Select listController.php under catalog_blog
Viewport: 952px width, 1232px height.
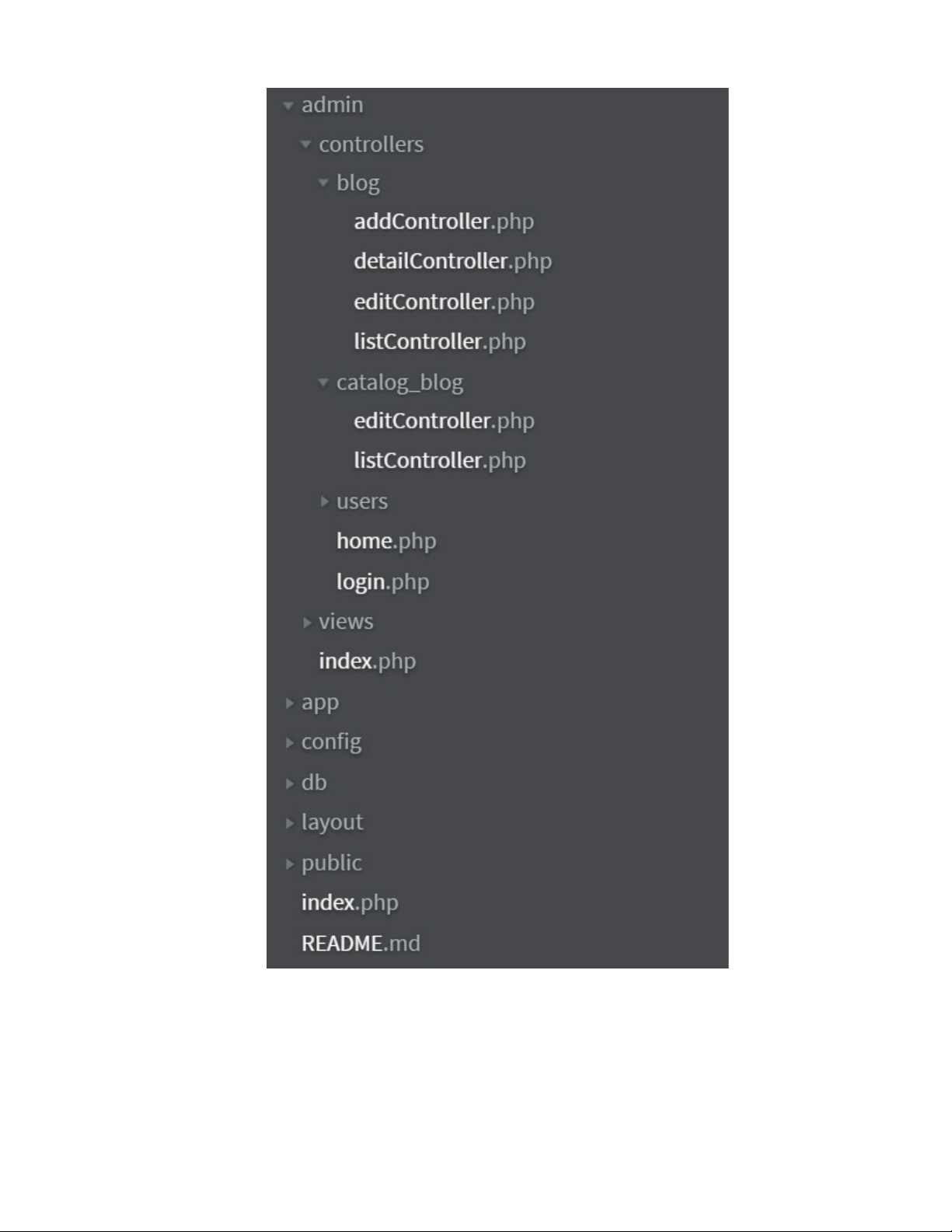tap(439, 461)
